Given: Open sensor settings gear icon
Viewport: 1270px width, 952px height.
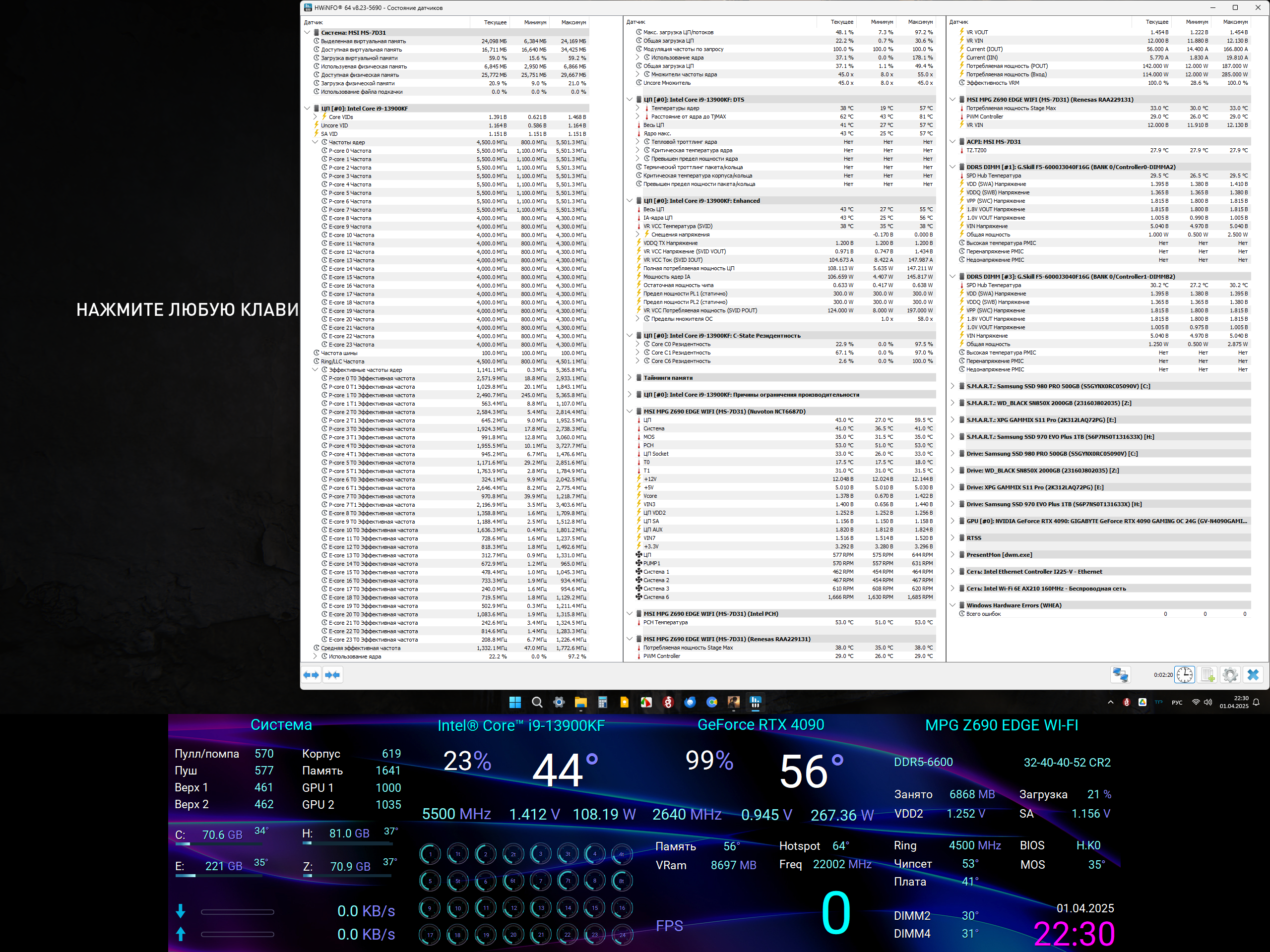Looking at the screenshot, I should tap(1230, 675).
